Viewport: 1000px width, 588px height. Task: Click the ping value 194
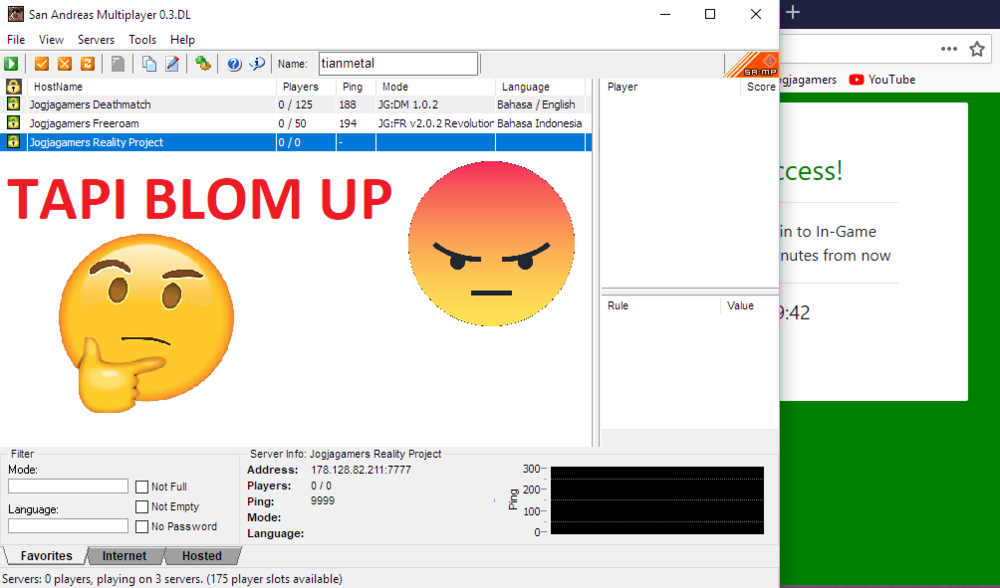click(x=348, y=123)
